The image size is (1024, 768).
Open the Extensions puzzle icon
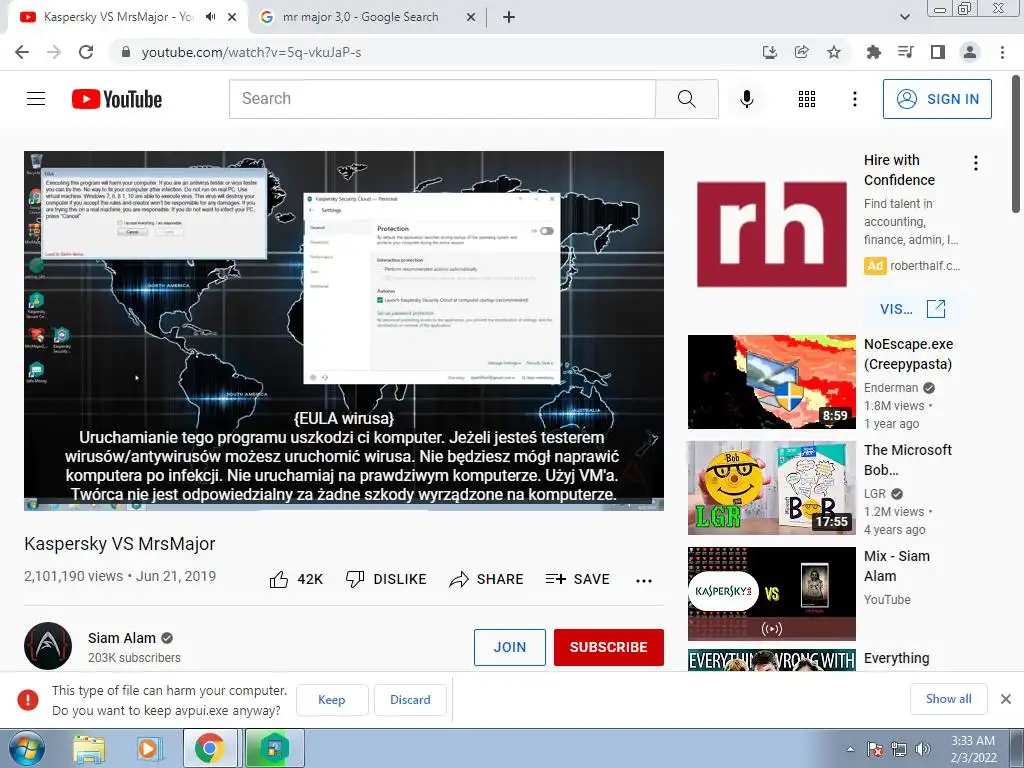click(873, 52)
